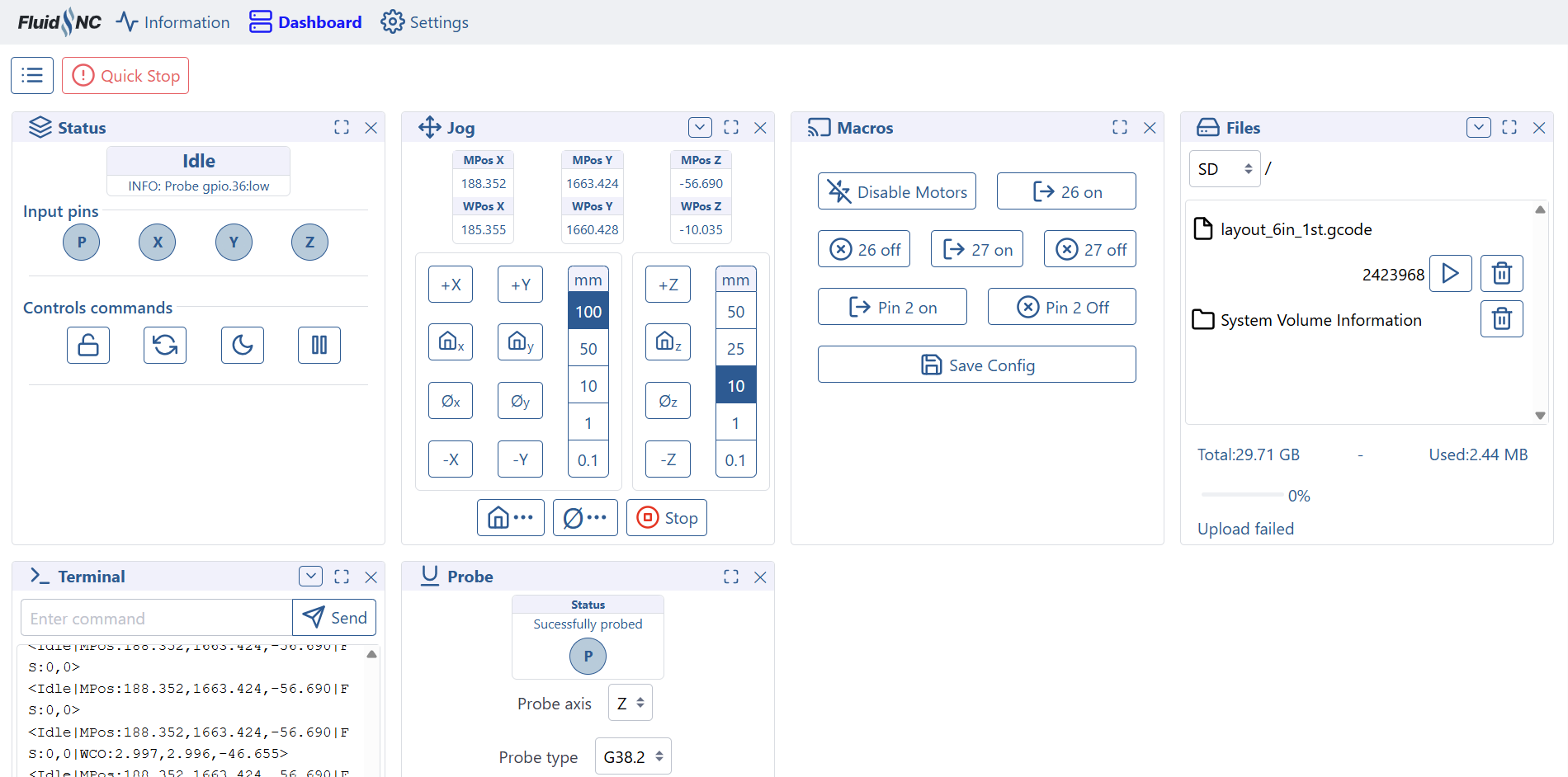Click the reset refresh icon in Controls commands
The width and height of the screenshot is (1568, 777).
click(165, 345)
